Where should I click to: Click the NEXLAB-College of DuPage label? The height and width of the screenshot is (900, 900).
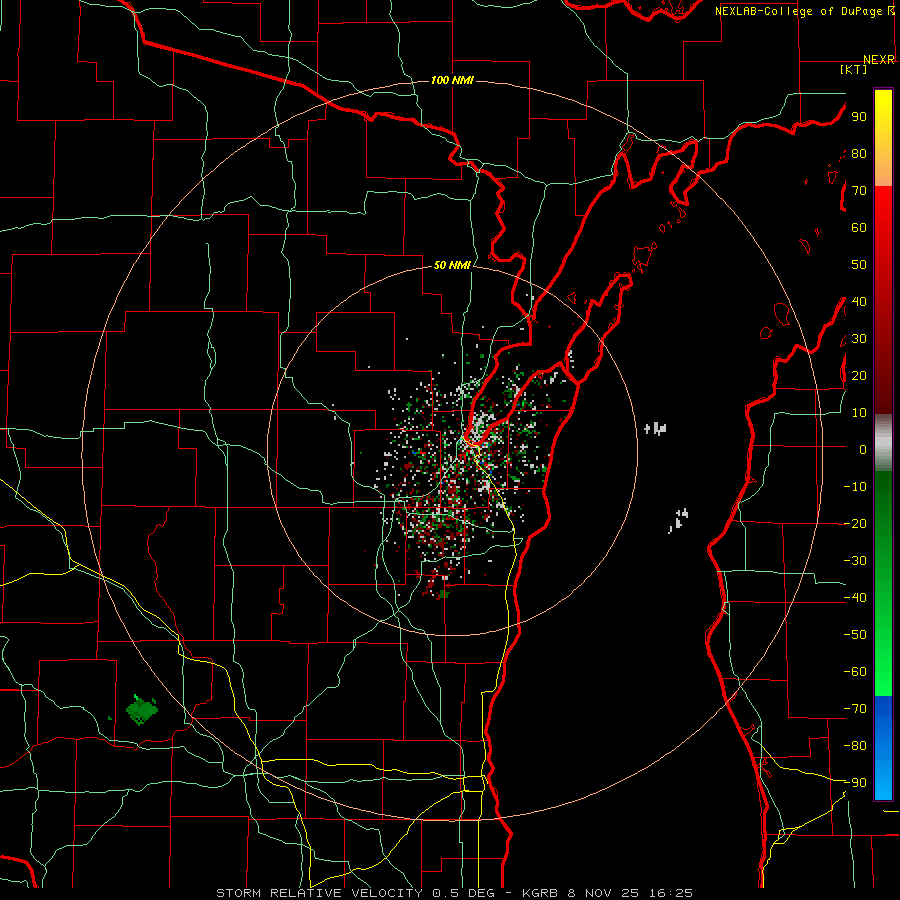pyautogui.click(x=800, y=11)
